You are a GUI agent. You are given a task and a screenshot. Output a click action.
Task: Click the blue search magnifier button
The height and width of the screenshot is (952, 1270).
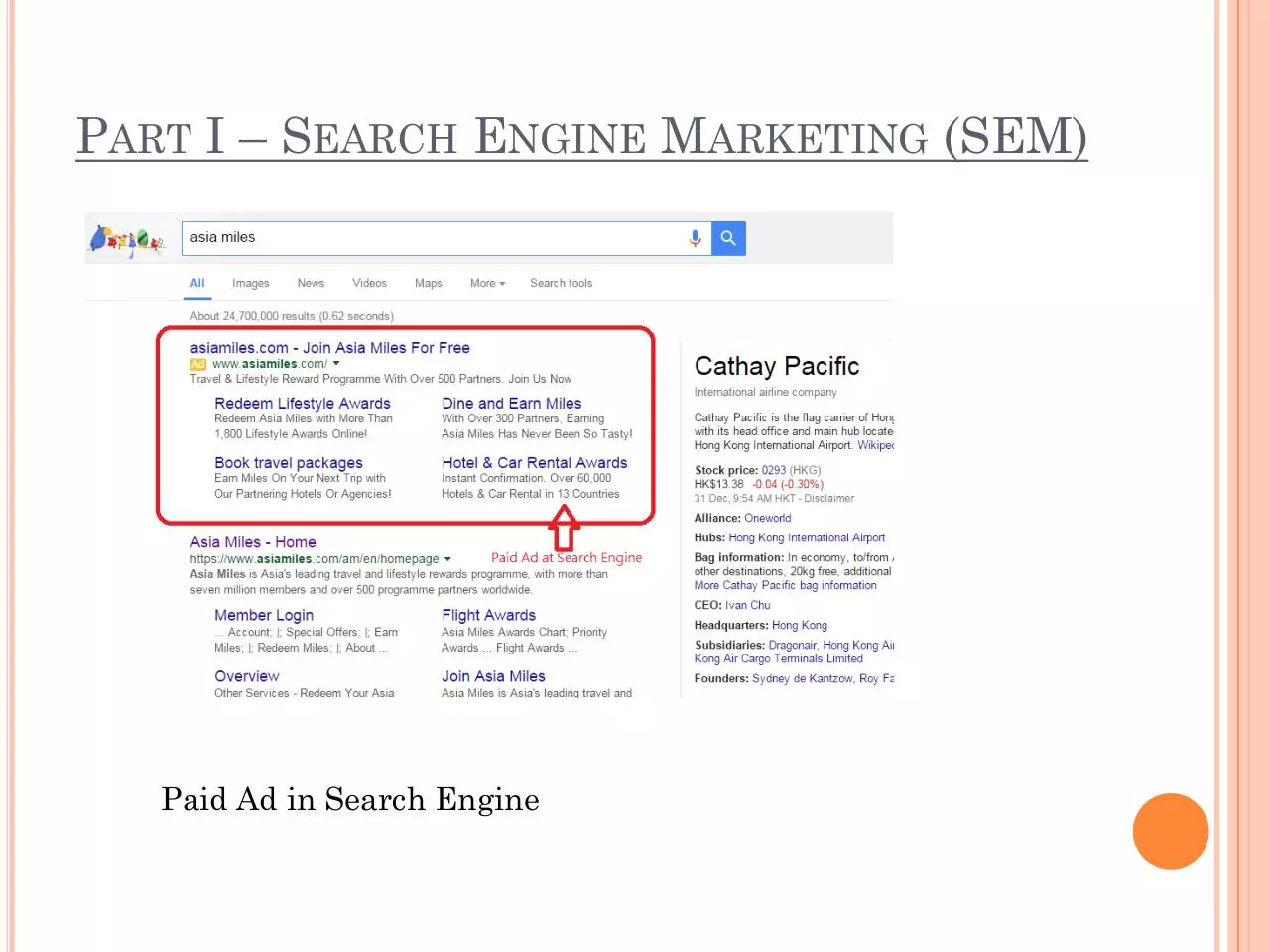coord(728,238)
